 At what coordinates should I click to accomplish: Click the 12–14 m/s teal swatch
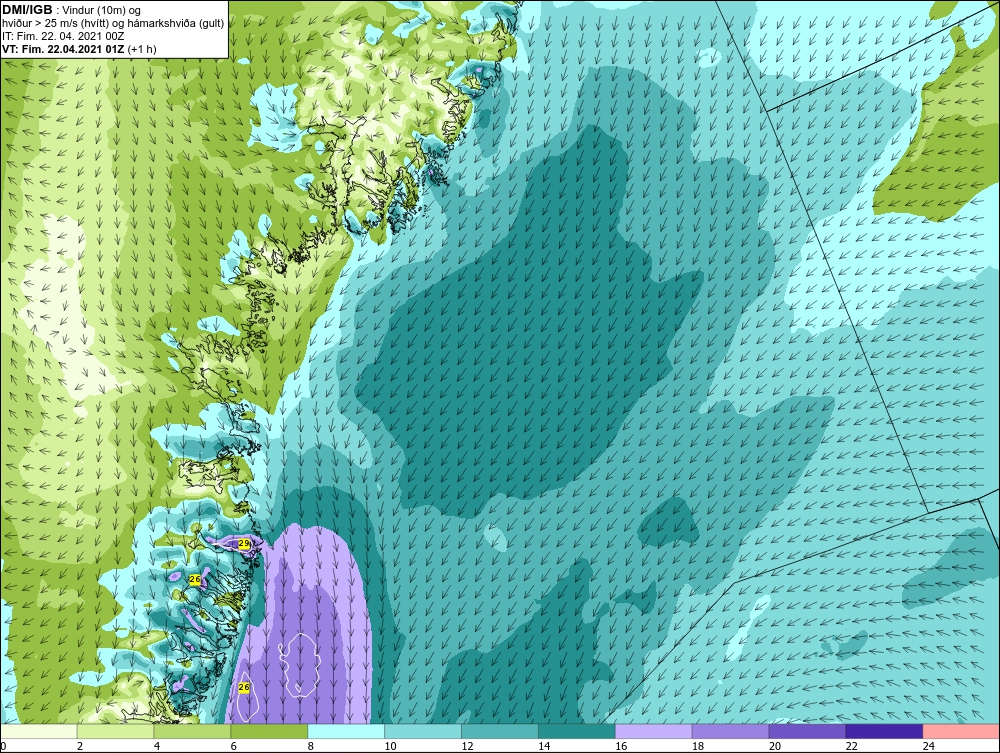pyautogui.click(x=499, y=732)
